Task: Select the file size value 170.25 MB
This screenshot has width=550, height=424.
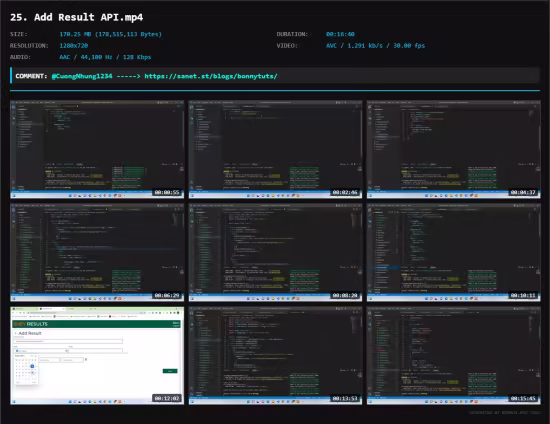Action: pos(110,34)
